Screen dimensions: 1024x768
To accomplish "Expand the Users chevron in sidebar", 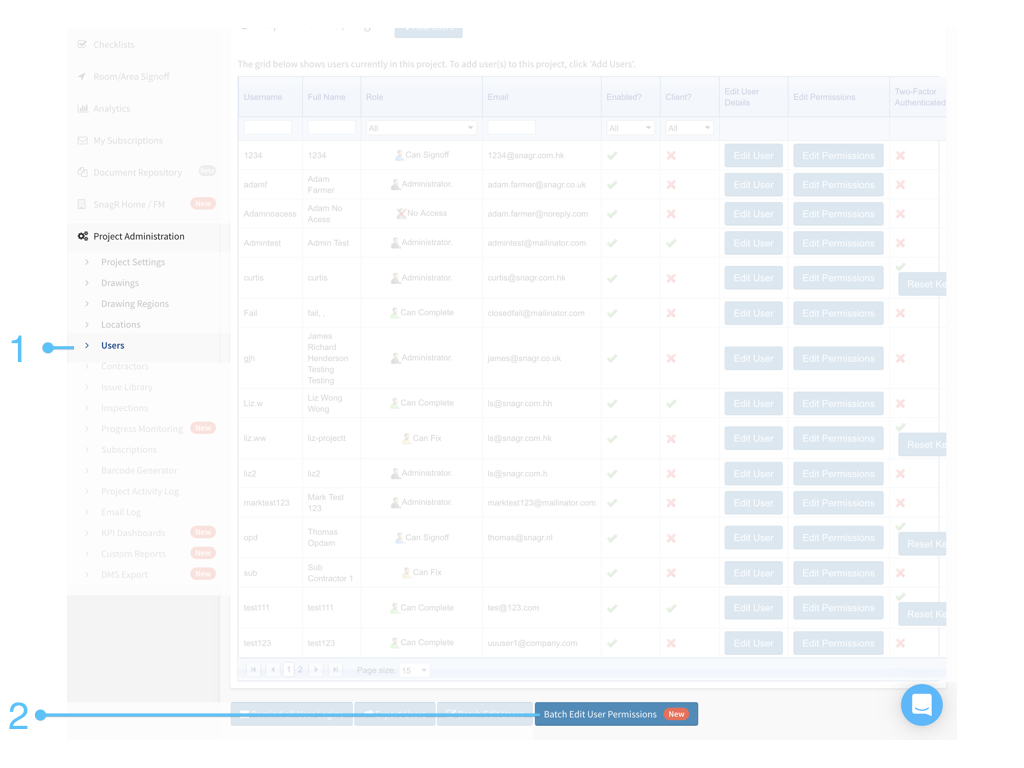I will [87, 345].
